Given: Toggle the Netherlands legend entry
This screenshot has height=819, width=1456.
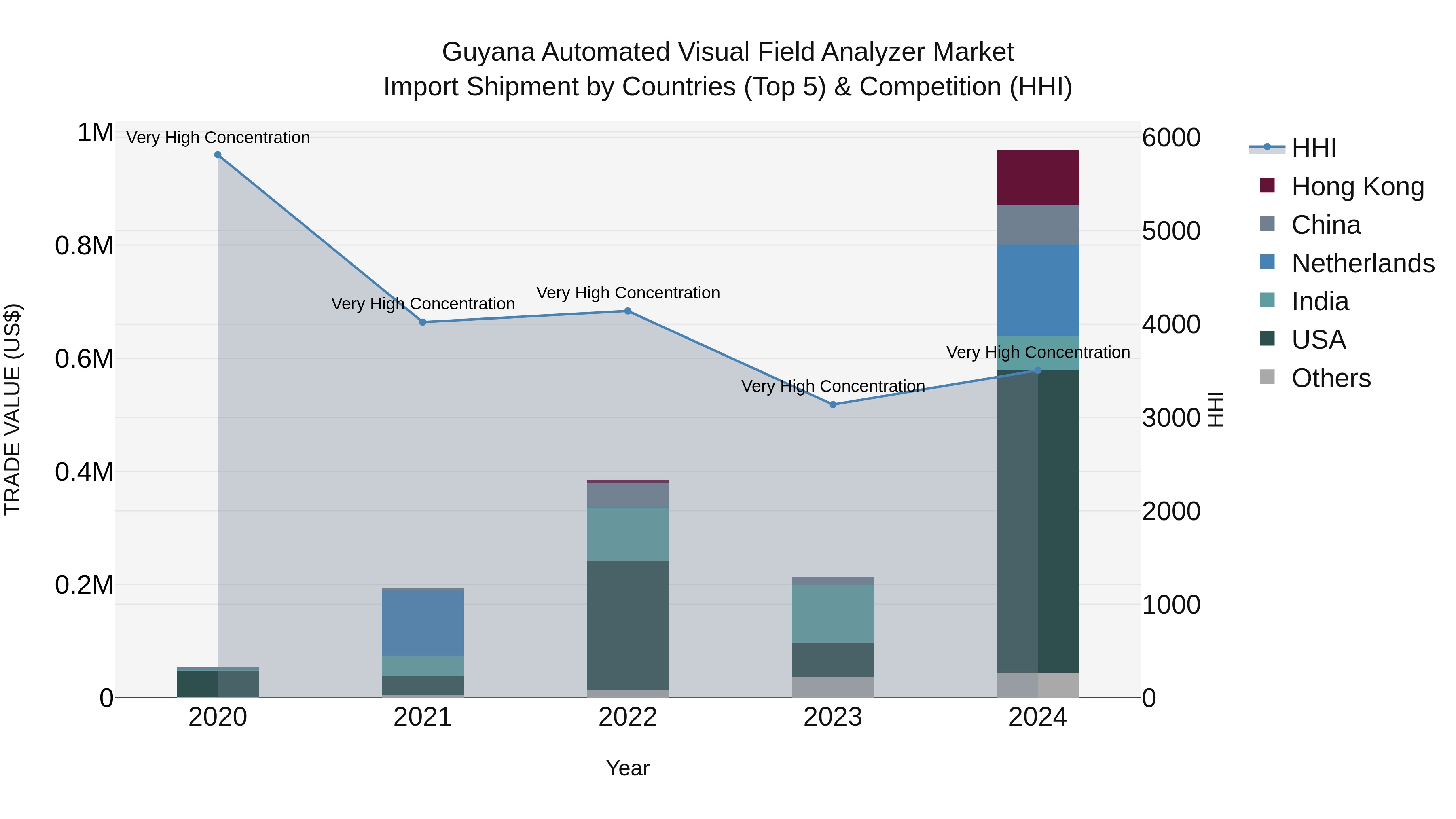Looking at the screenshot, I should coord(1347,263).
